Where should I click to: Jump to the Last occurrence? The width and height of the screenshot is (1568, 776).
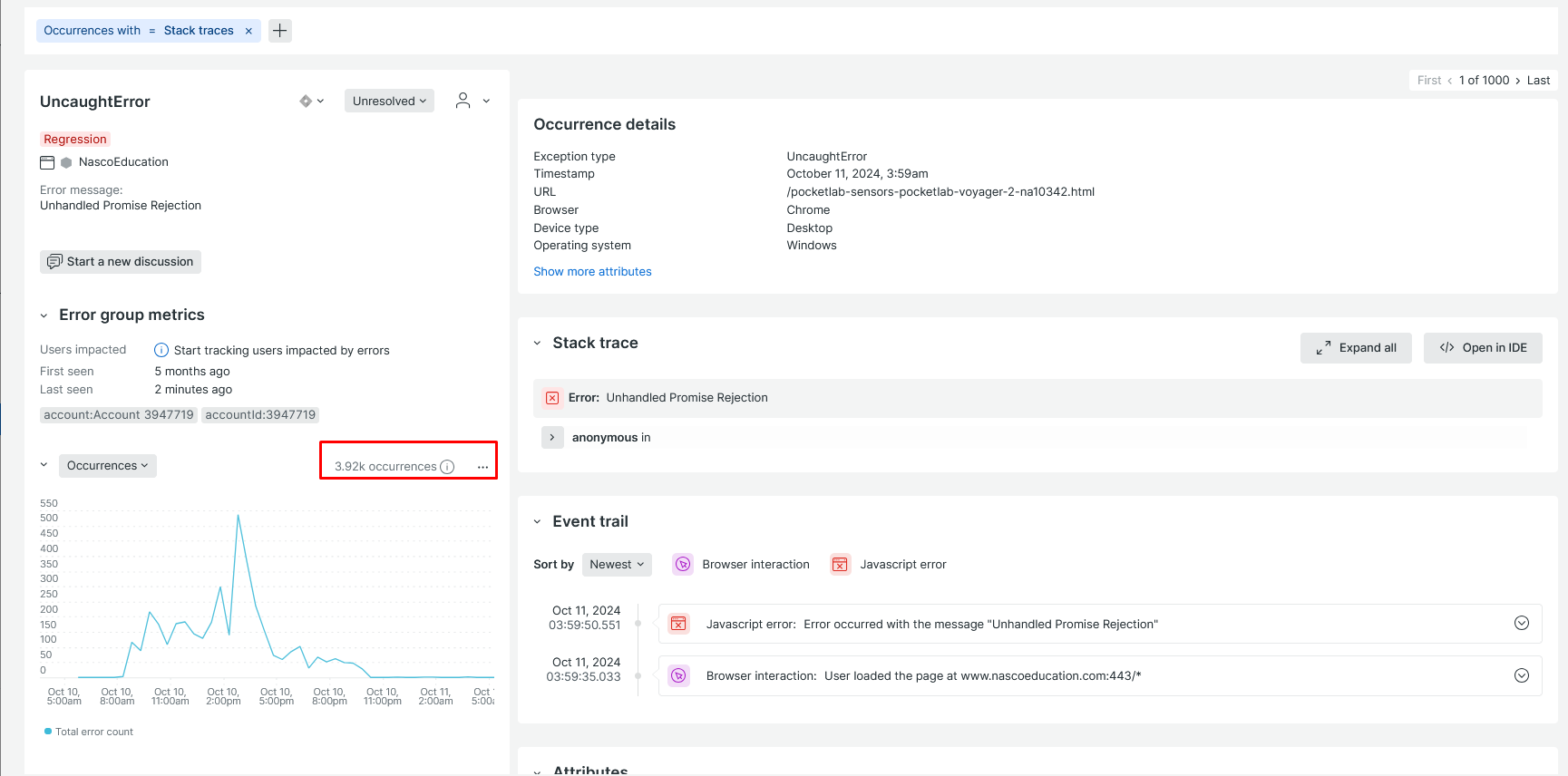pyautogui.click(x=1538, y=81)
